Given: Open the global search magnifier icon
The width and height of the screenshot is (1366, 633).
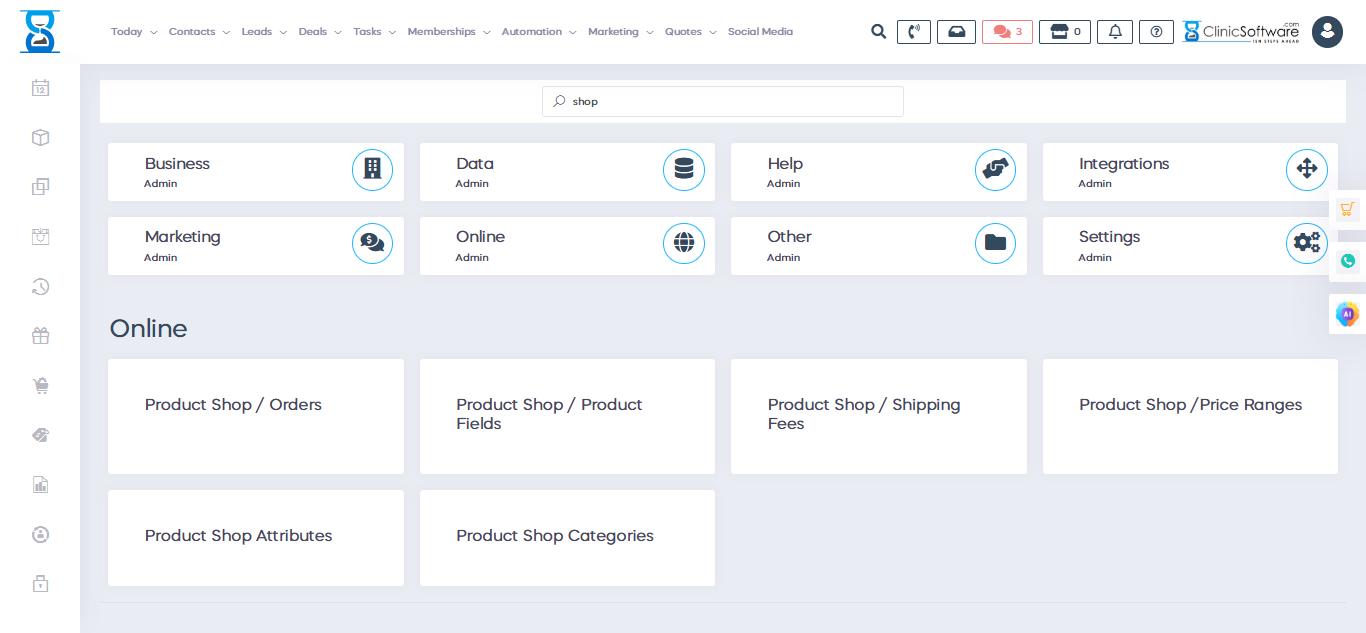Looking at the screenshot, I should (878, 31).
